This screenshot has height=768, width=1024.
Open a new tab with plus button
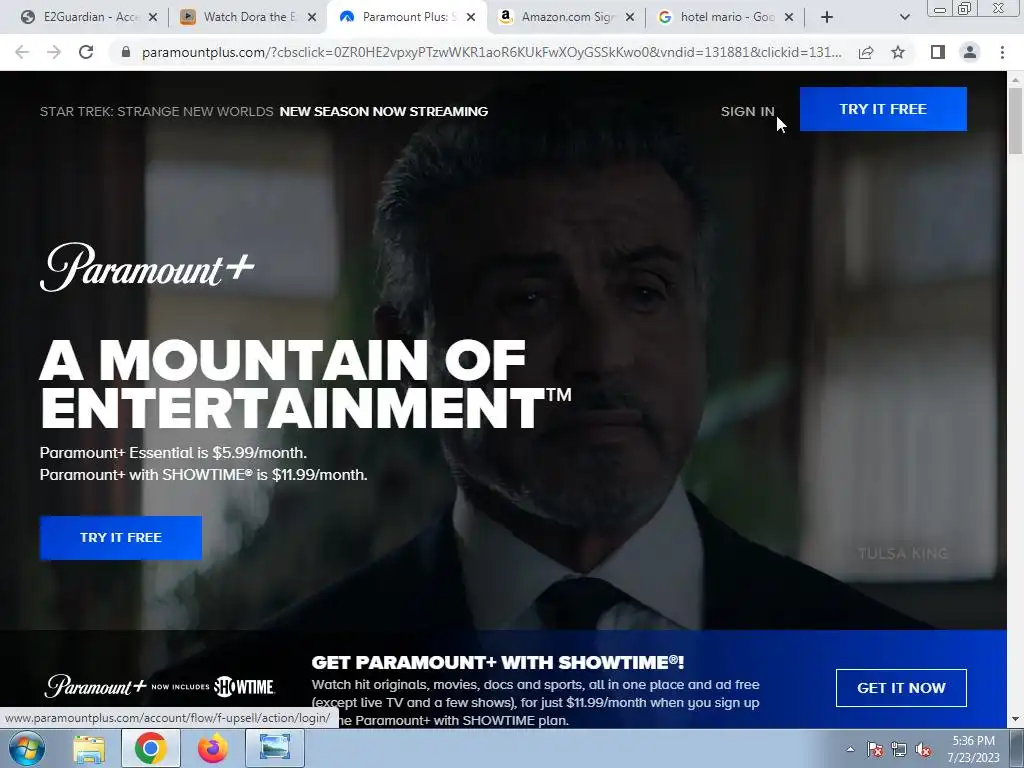[827, 17]
